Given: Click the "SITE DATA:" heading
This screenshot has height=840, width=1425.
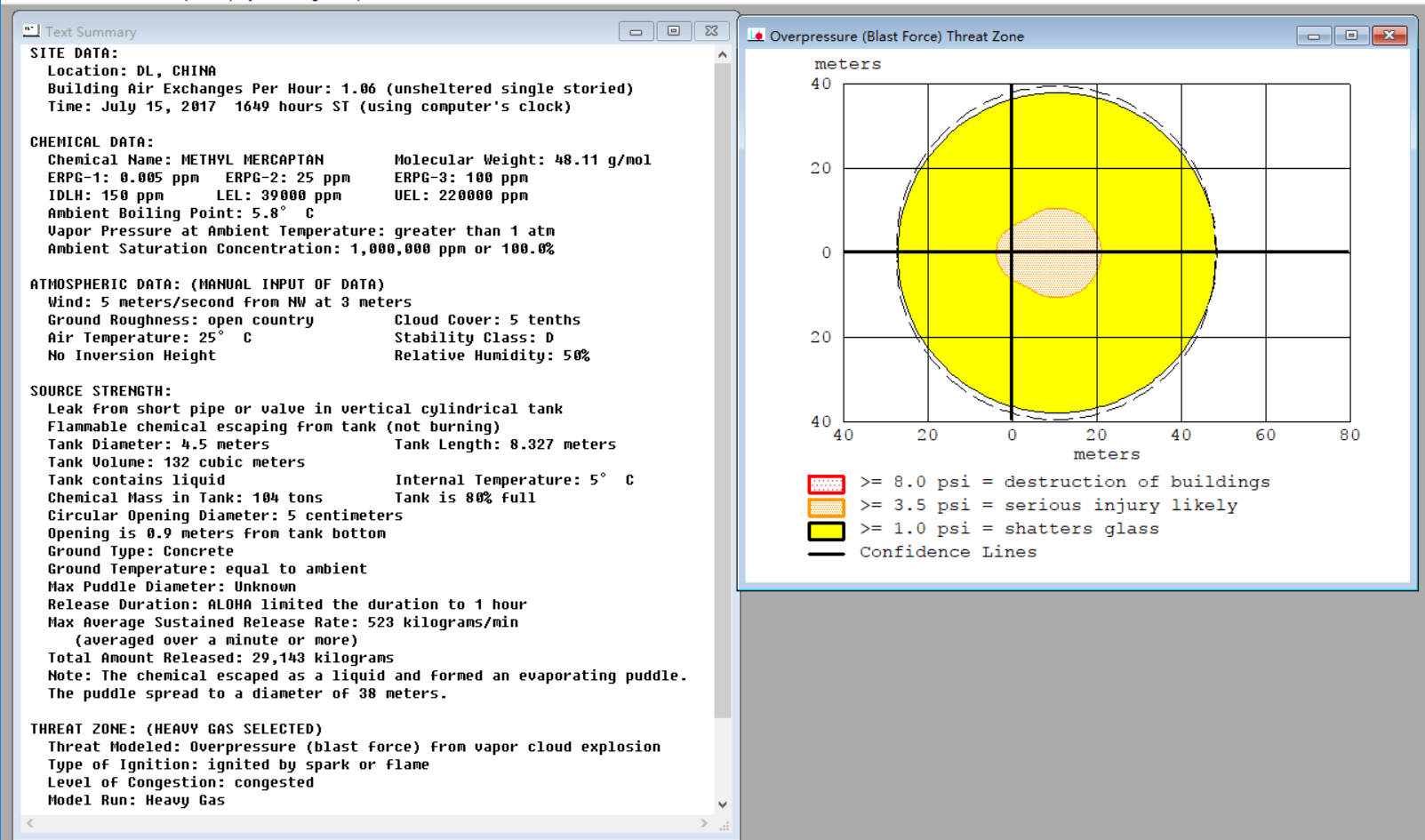Looking at the screenshot, I should (74, 53).
